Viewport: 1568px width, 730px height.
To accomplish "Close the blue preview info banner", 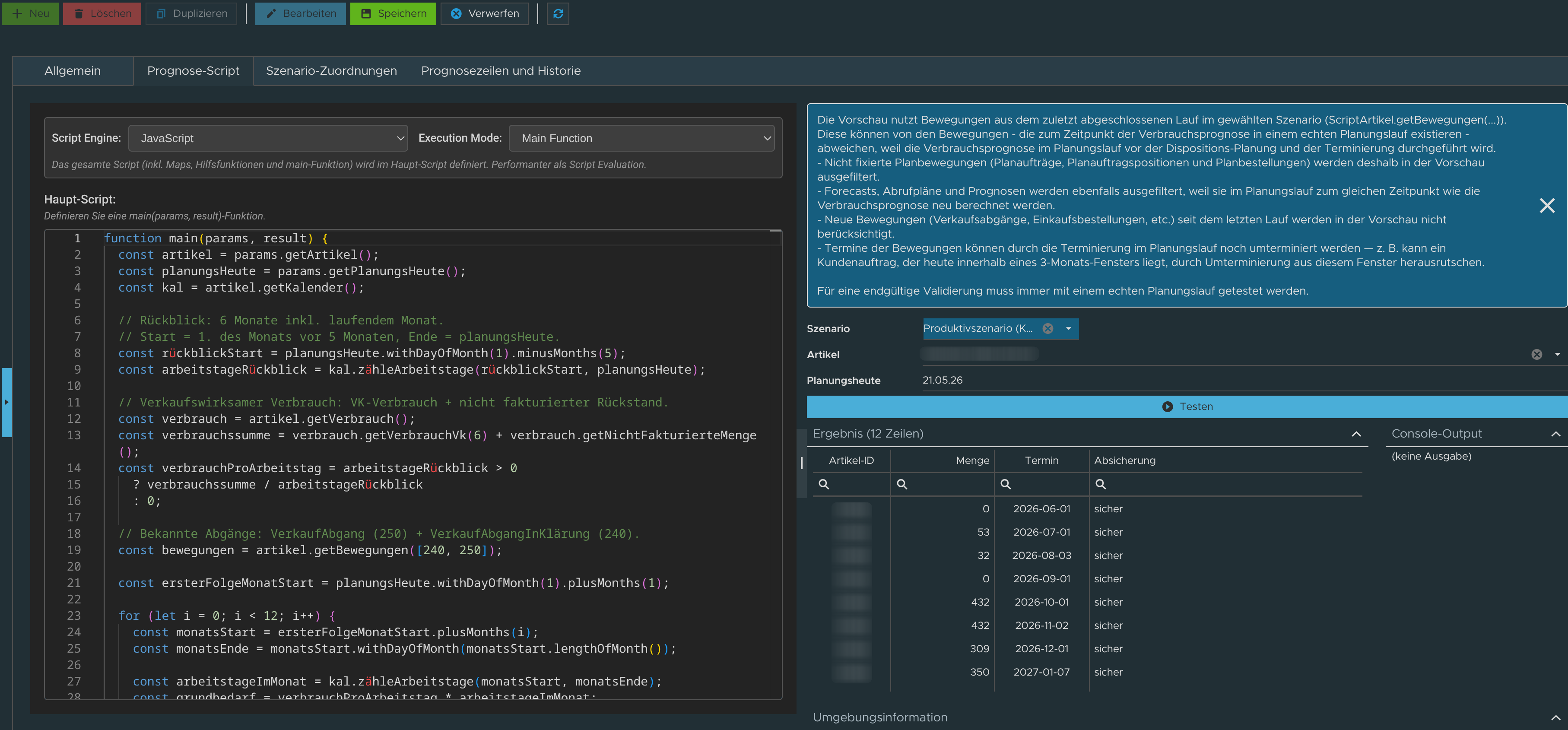I will tap(1547, 205).
